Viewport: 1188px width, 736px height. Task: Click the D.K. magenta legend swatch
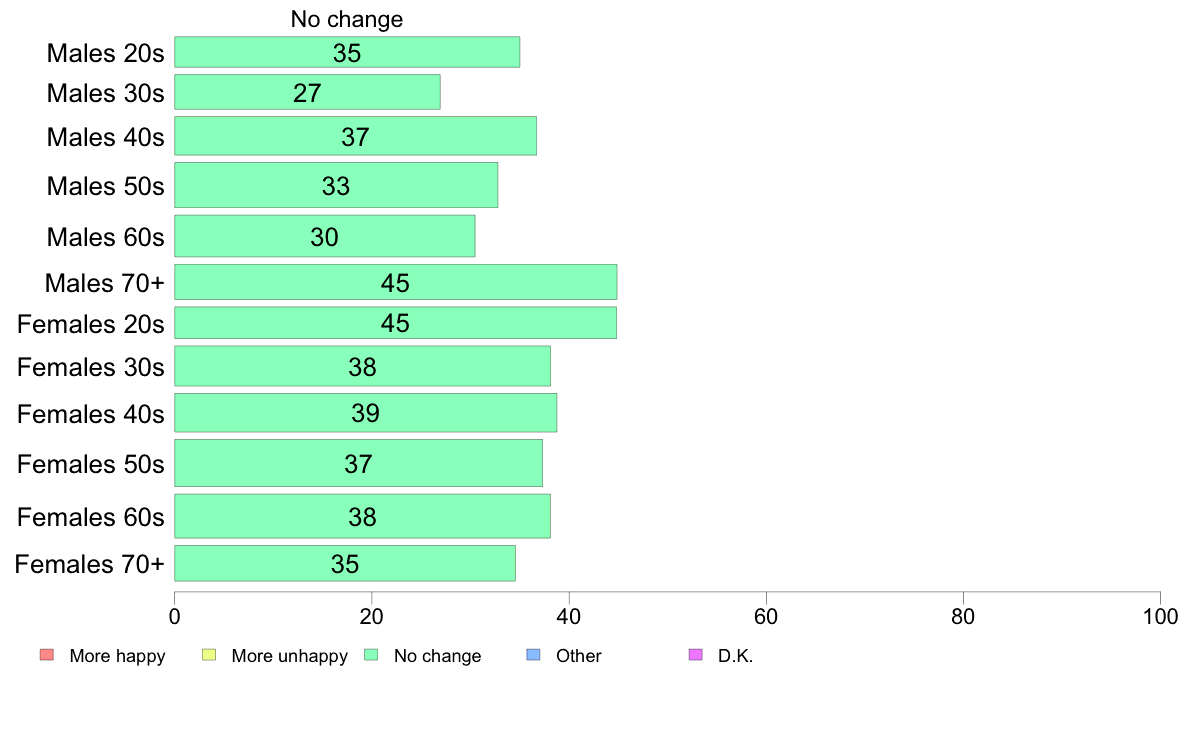(x=696, y=655)
